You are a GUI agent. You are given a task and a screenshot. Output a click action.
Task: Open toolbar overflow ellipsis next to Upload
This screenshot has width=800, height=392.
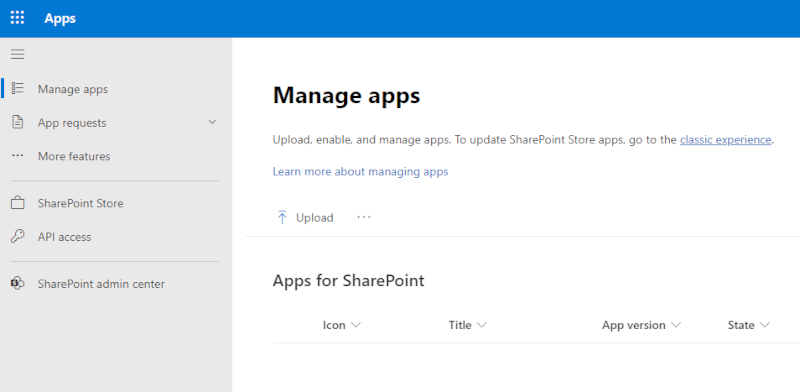pos(364,217)
